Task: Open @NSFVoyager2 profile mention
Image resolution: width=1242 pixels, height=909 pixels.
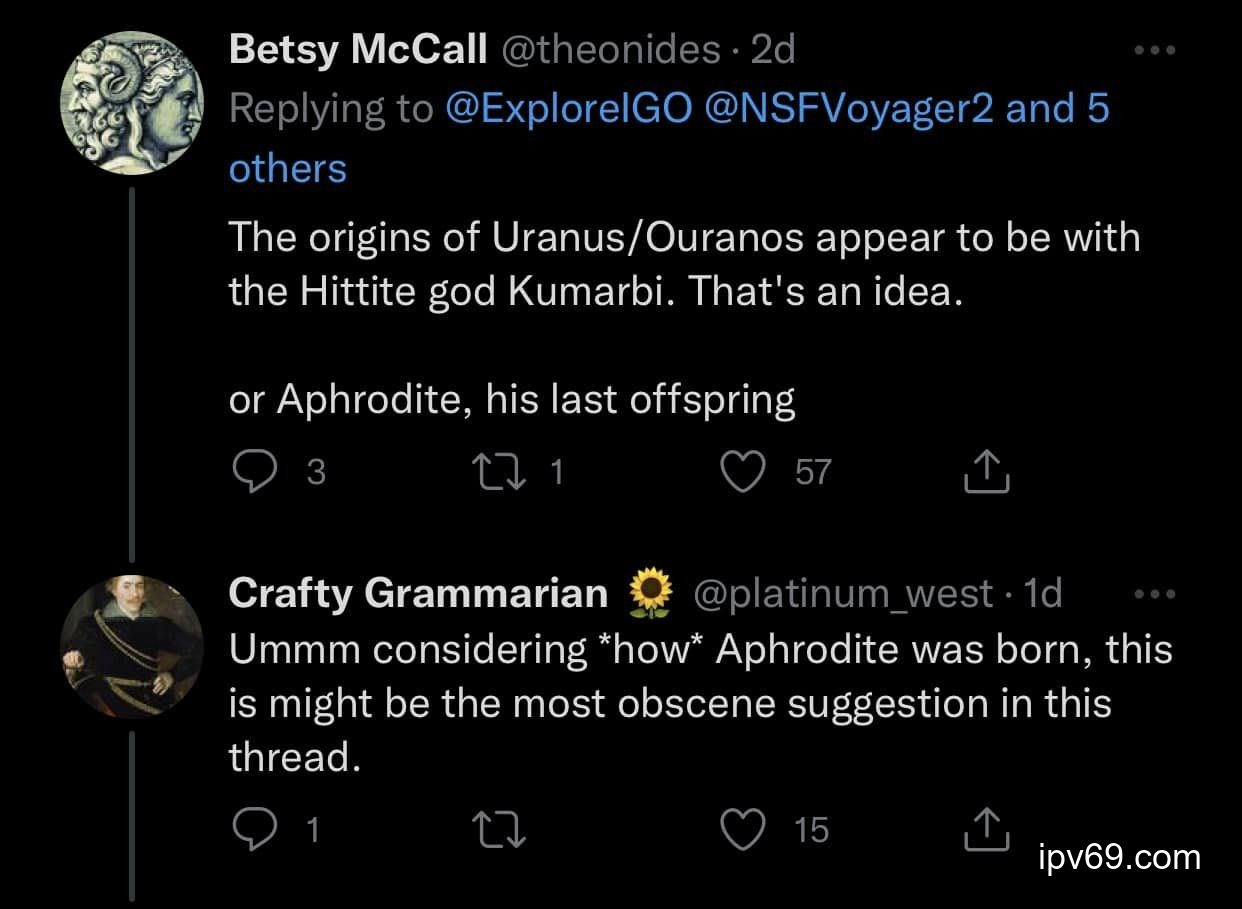Action: point(849,109)
